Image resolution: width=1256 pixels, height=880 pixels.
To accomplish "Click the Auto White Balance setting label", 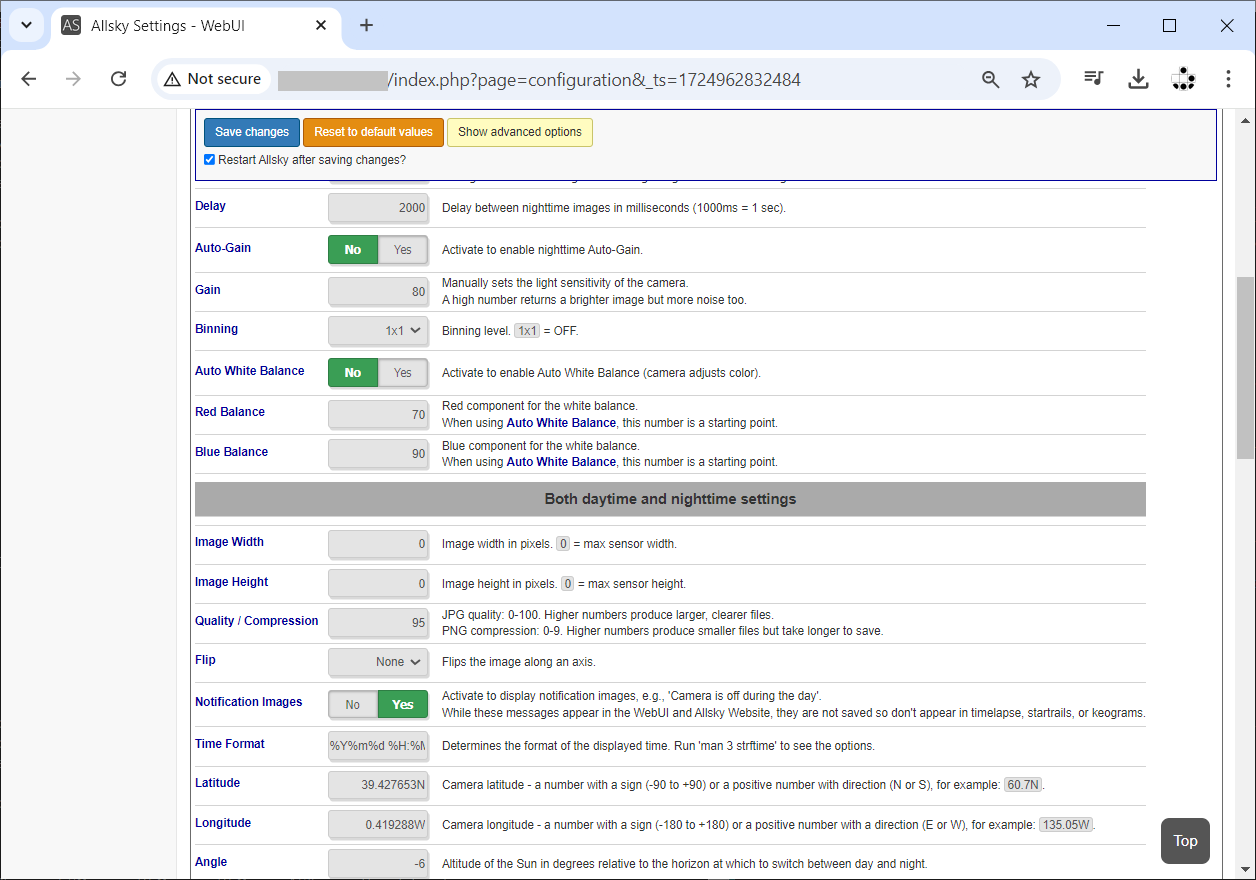I will [249, 371].
